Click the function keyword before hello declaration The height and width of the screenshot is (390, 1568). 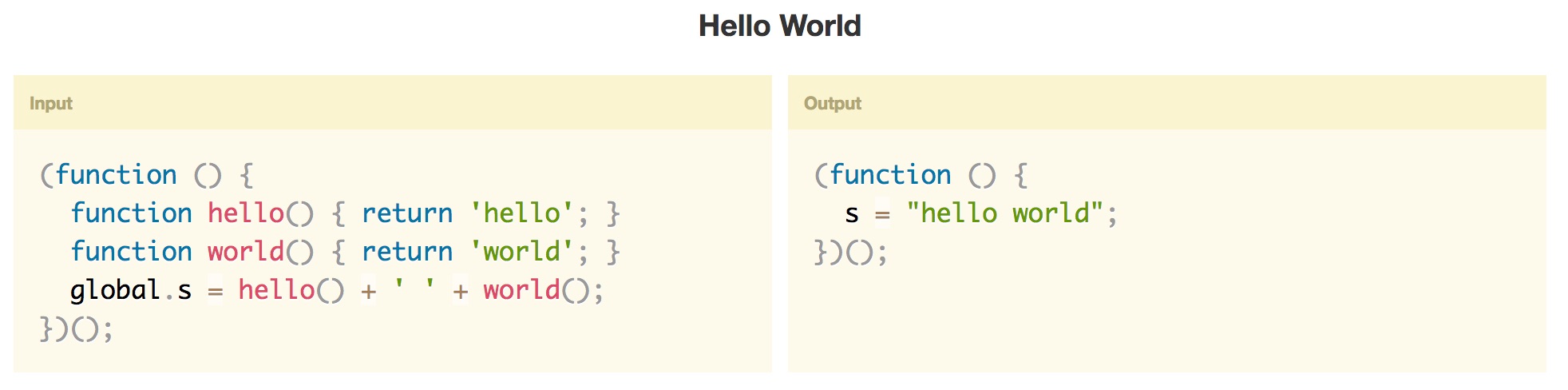pos(131,213)
